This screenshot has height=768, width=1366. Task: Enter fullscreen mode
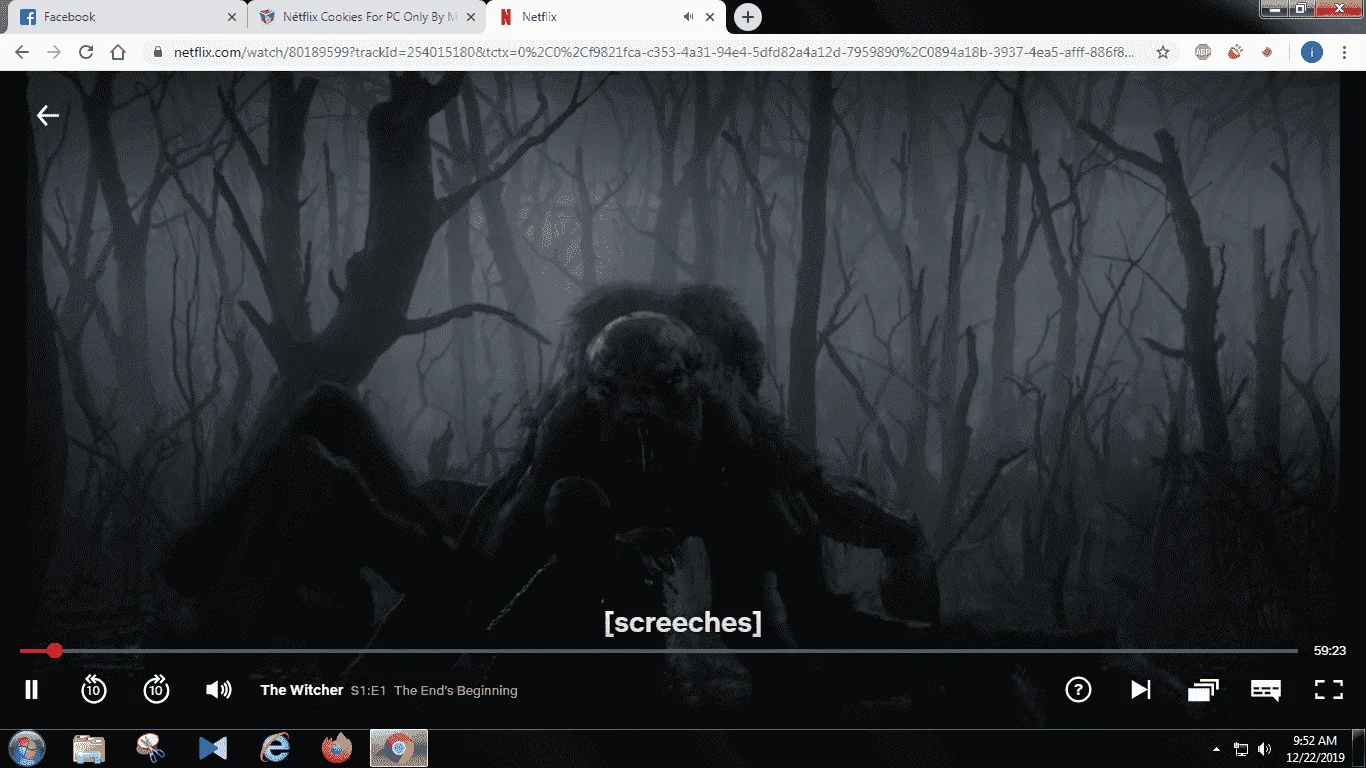click(x=1328, y=689)
